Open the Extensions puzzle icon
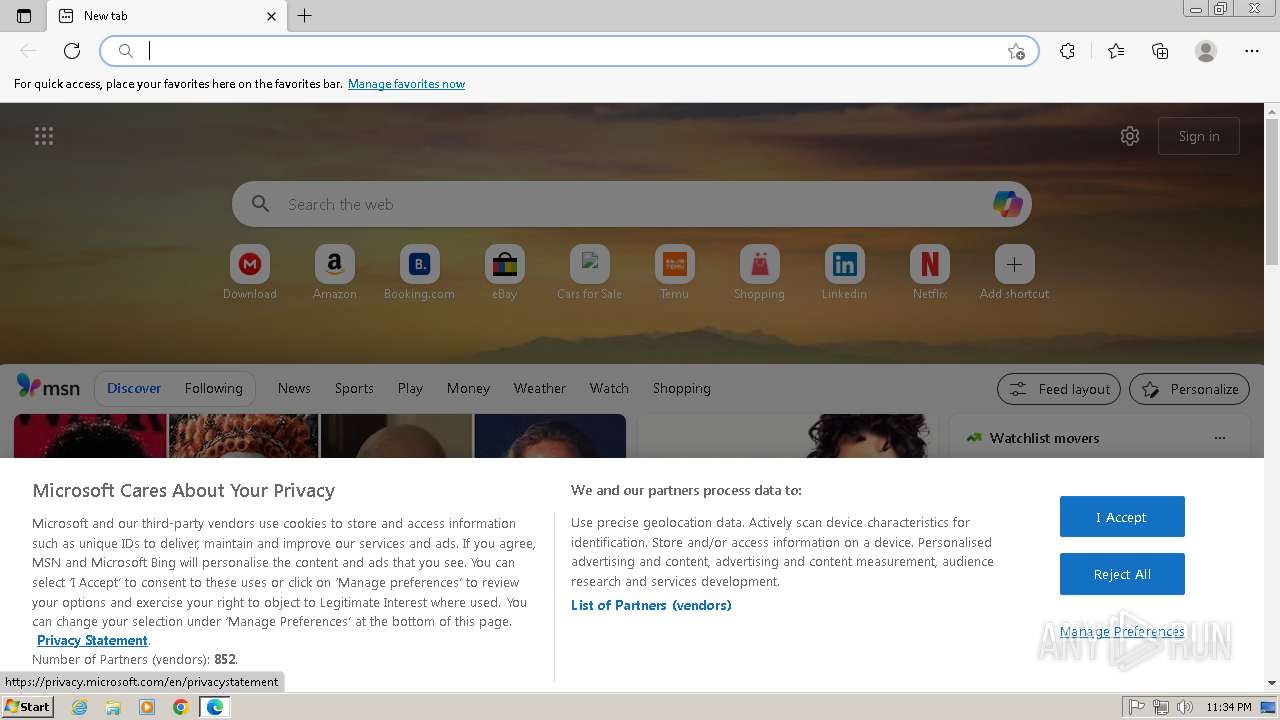The image size is (1280, 720). click(1067, 51)
